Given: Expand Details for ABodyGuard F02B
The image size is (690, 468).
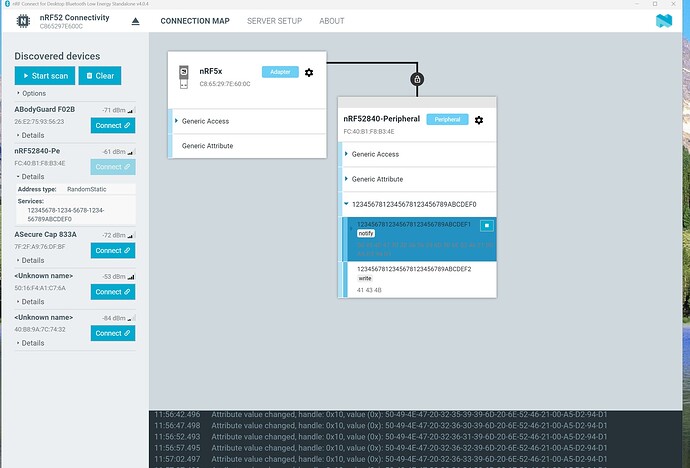Looking at the screenshot, I should (x=30, y=135).
